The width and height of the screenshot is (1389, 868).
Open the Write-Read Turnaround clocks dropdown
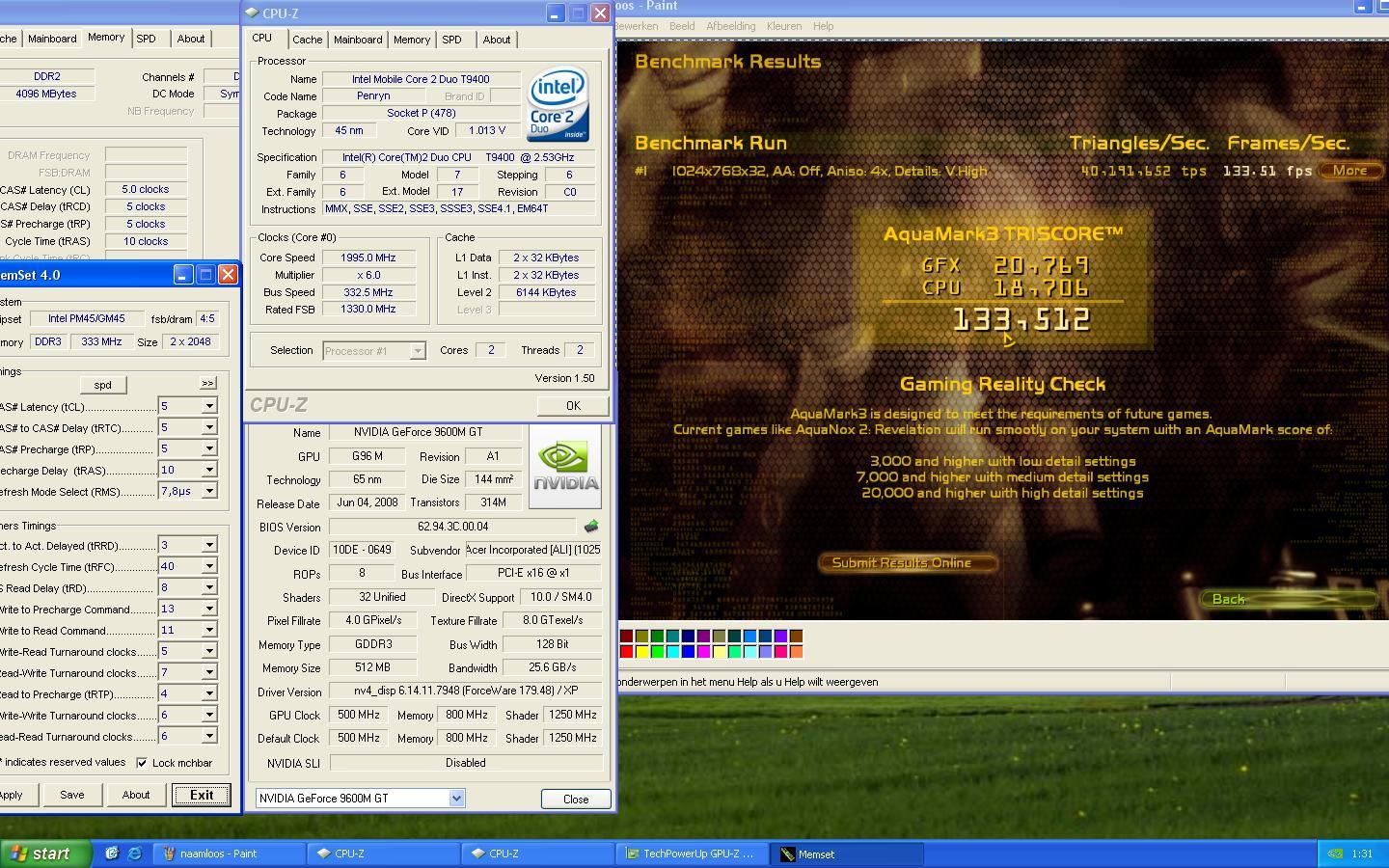(x=208, y=651)
